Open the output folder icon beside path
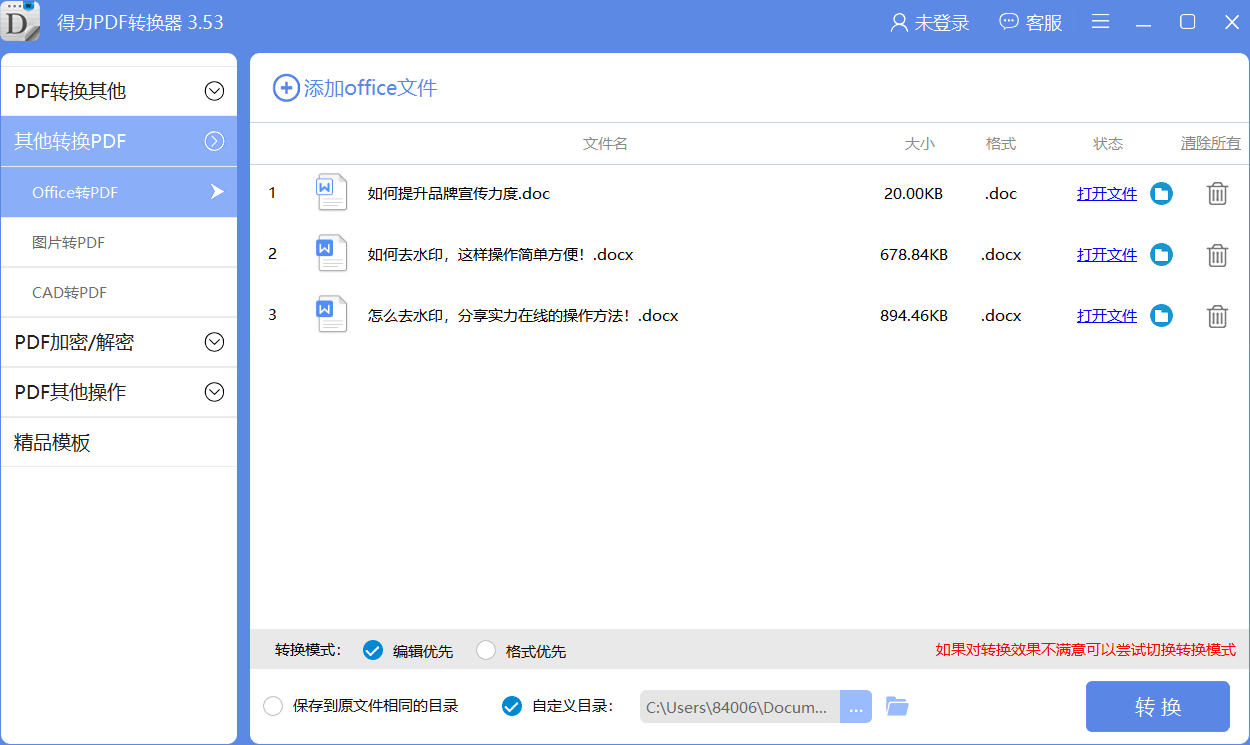The height and width of the screenshot is (745, 1250). [897, 707]
